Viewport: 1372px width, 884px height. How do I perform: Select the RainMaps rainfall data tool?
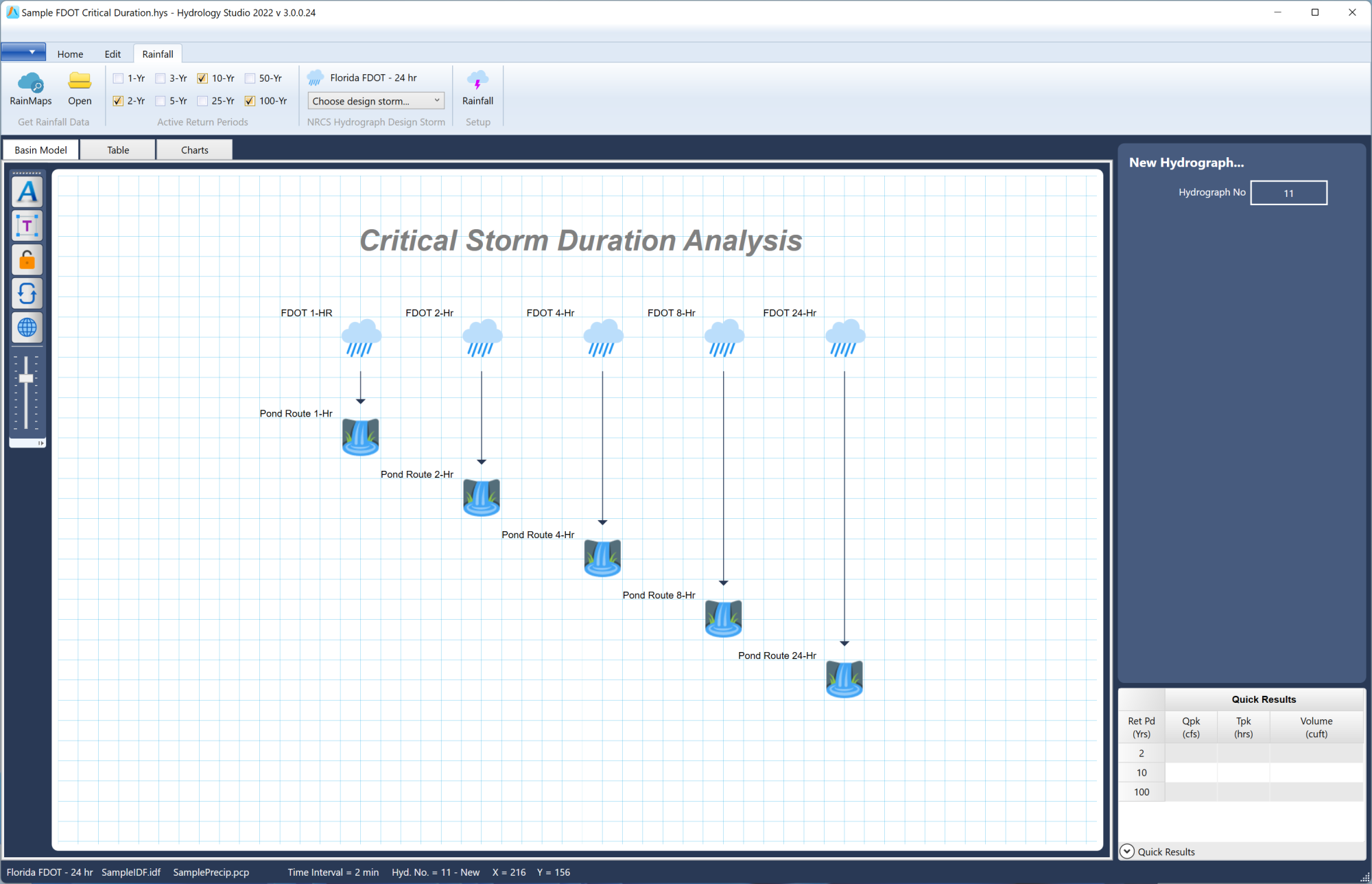point(30,89)
